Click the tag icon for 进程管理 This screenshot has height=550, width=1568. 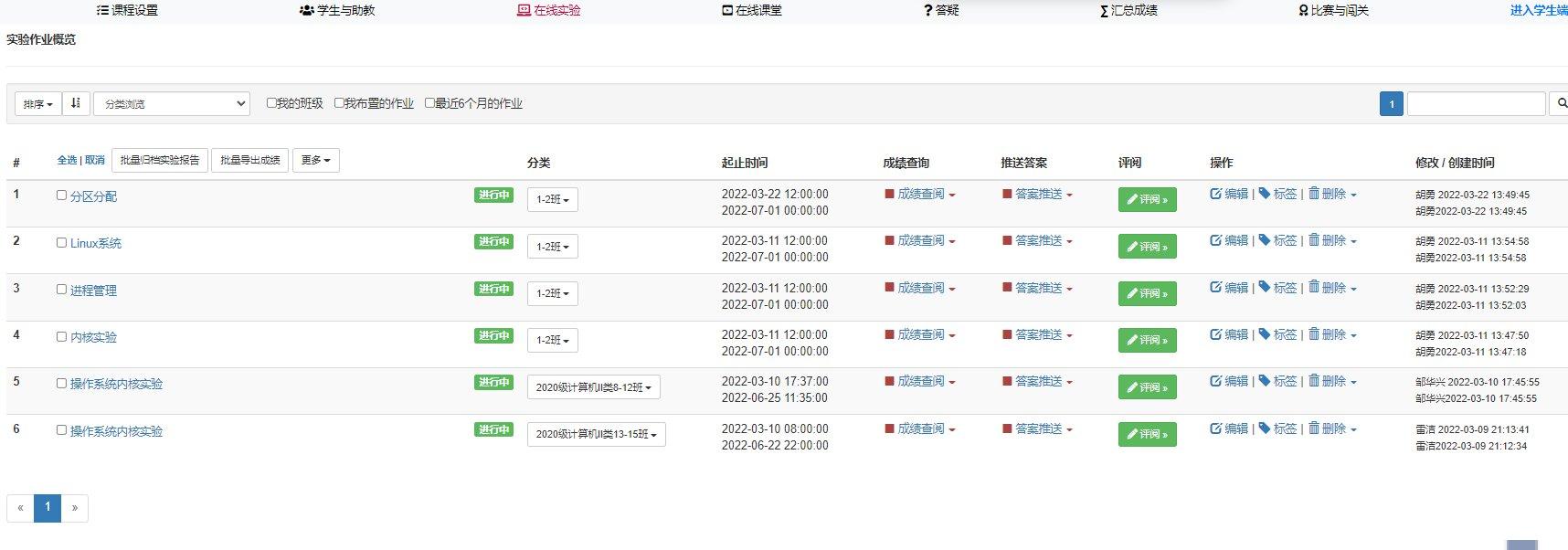(x=1265, y=288)
